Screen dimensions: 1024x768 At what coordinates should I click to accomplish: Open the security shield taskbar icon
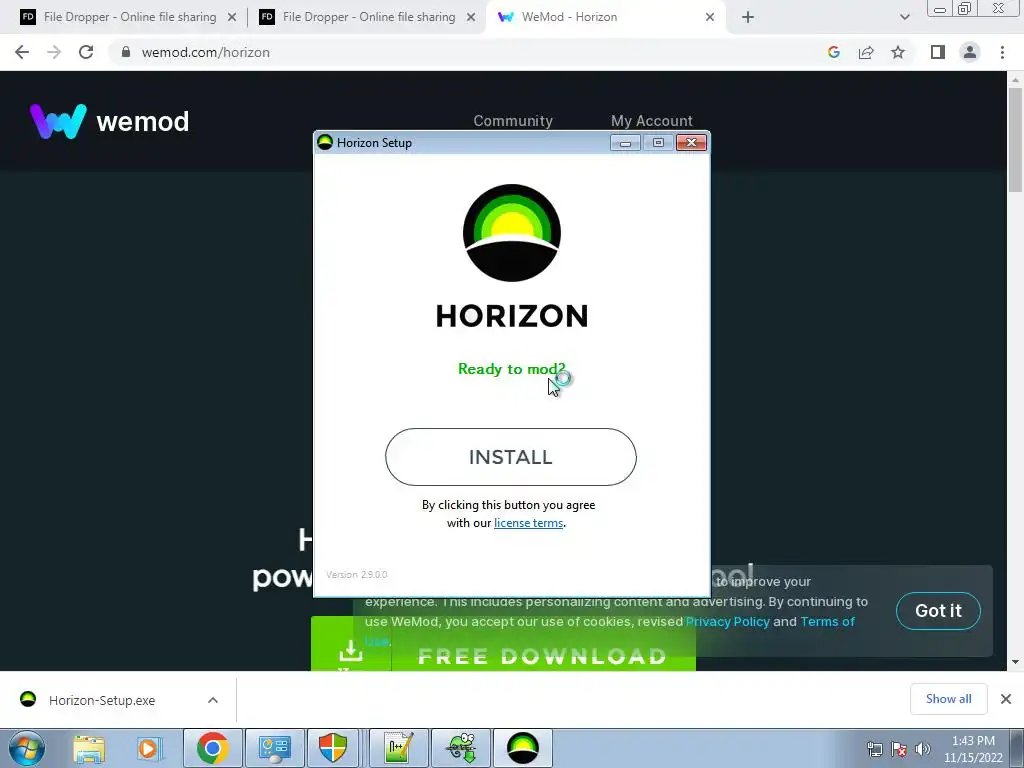click(x=333, y=748)
